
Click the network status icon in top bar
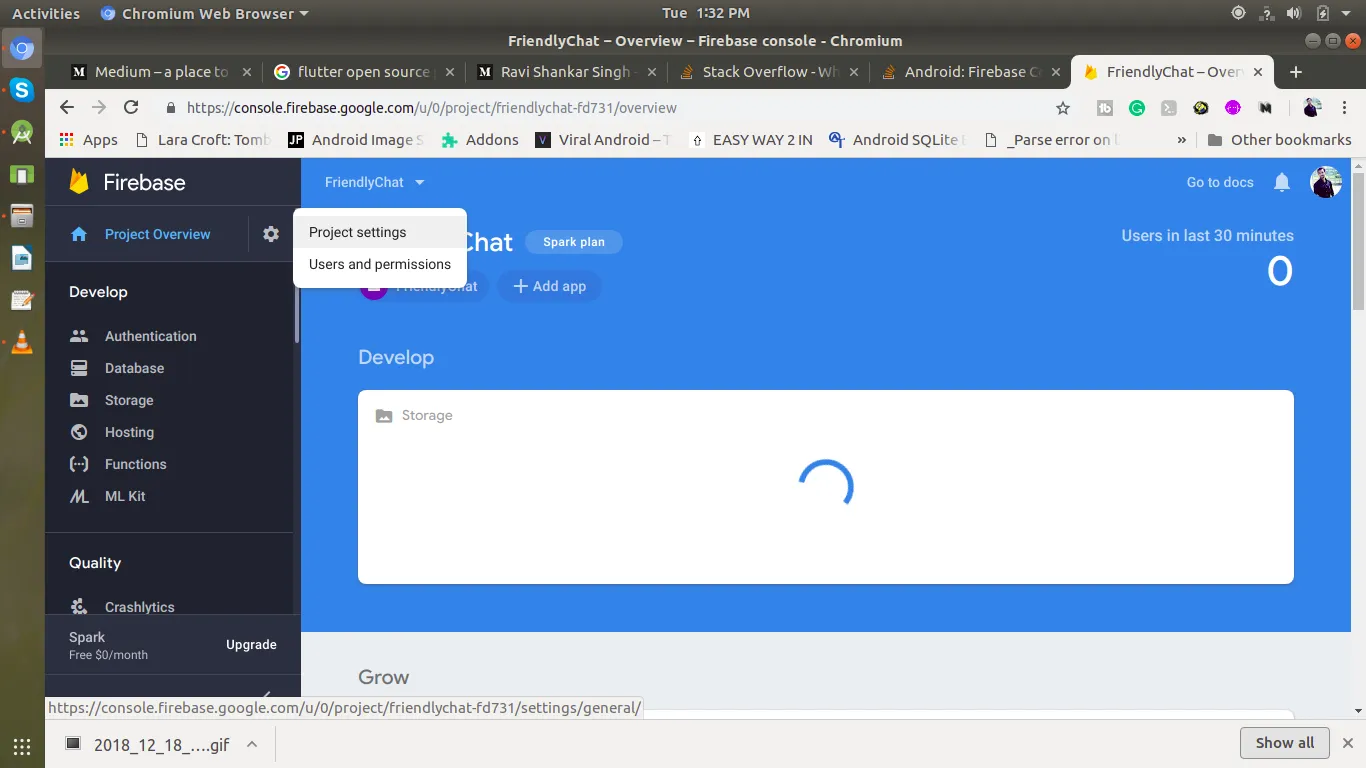(x=1266, y=14)
